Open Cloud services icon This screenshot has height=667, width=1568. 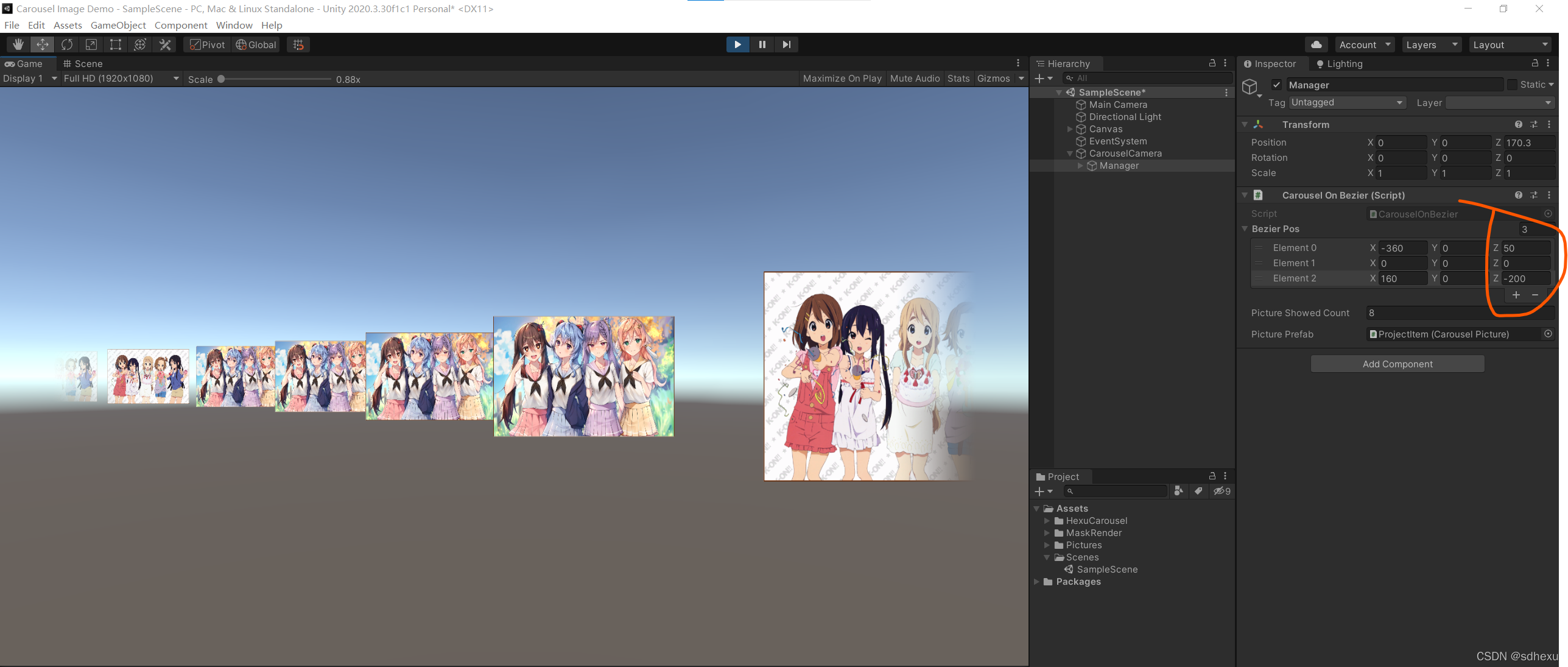click(x=1316, y=44)
